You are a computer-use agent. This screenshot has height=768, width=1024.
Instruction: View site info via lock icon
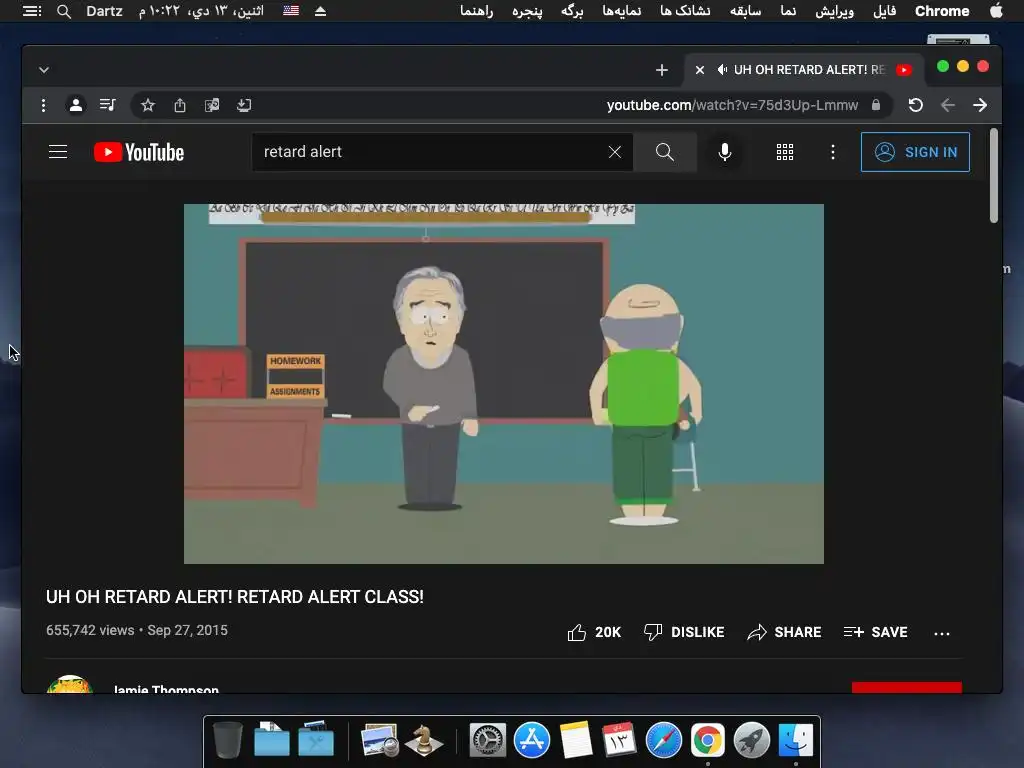click(876, 105)
